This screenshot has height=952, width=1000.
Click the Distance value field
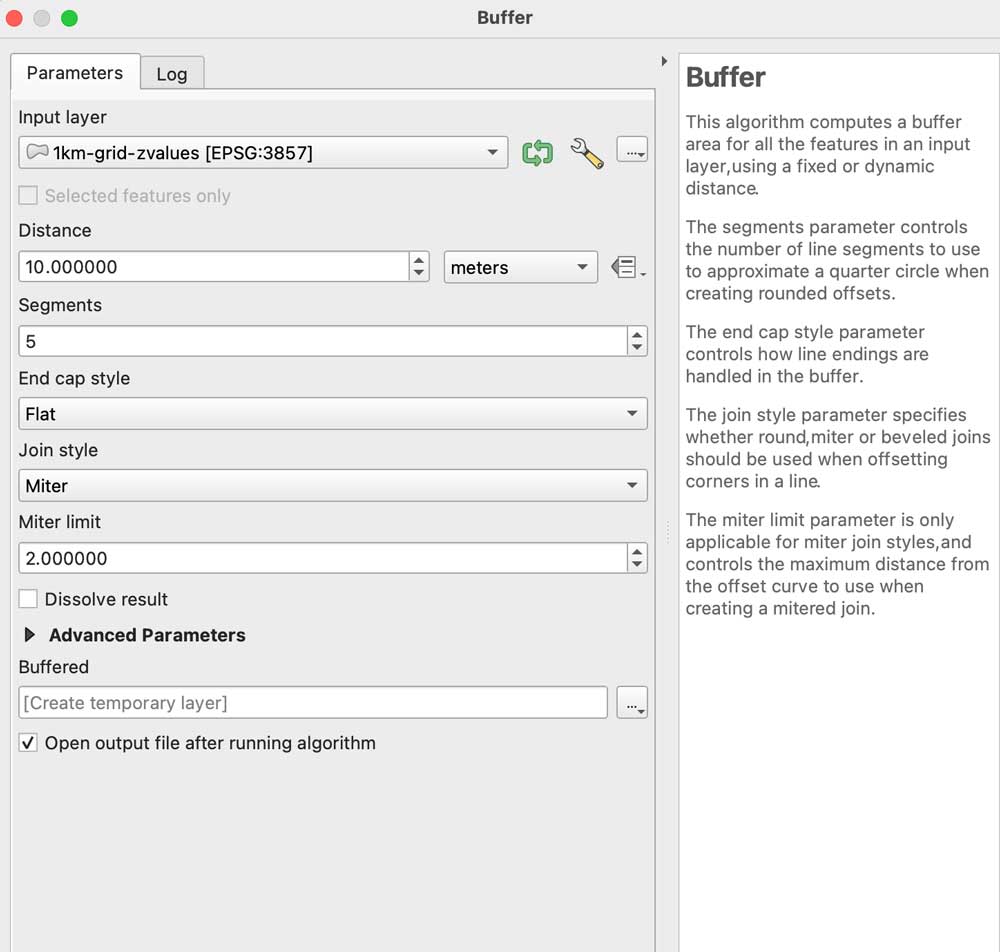coord(212,267)
